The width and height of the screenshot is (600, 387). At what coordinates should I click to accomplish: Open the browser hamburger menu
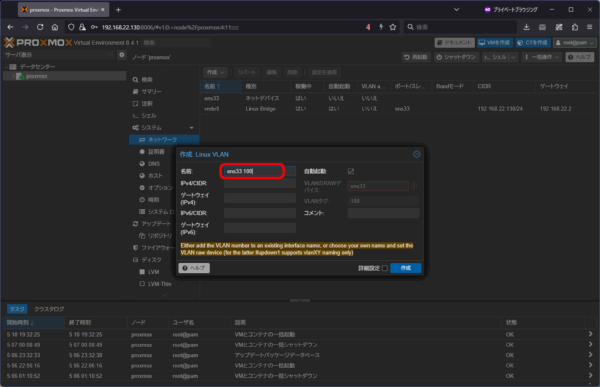[x=590, y=27]
